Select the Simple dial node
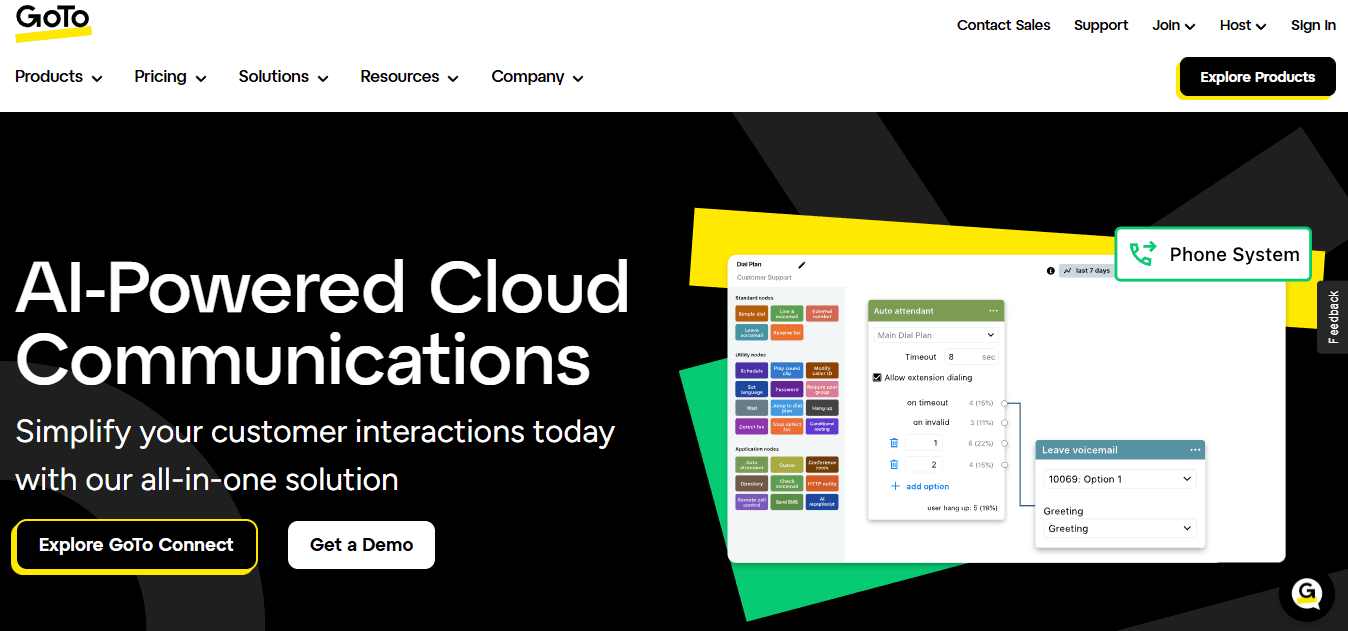This screenshot has height=631, width=1348. pos(750,314)
